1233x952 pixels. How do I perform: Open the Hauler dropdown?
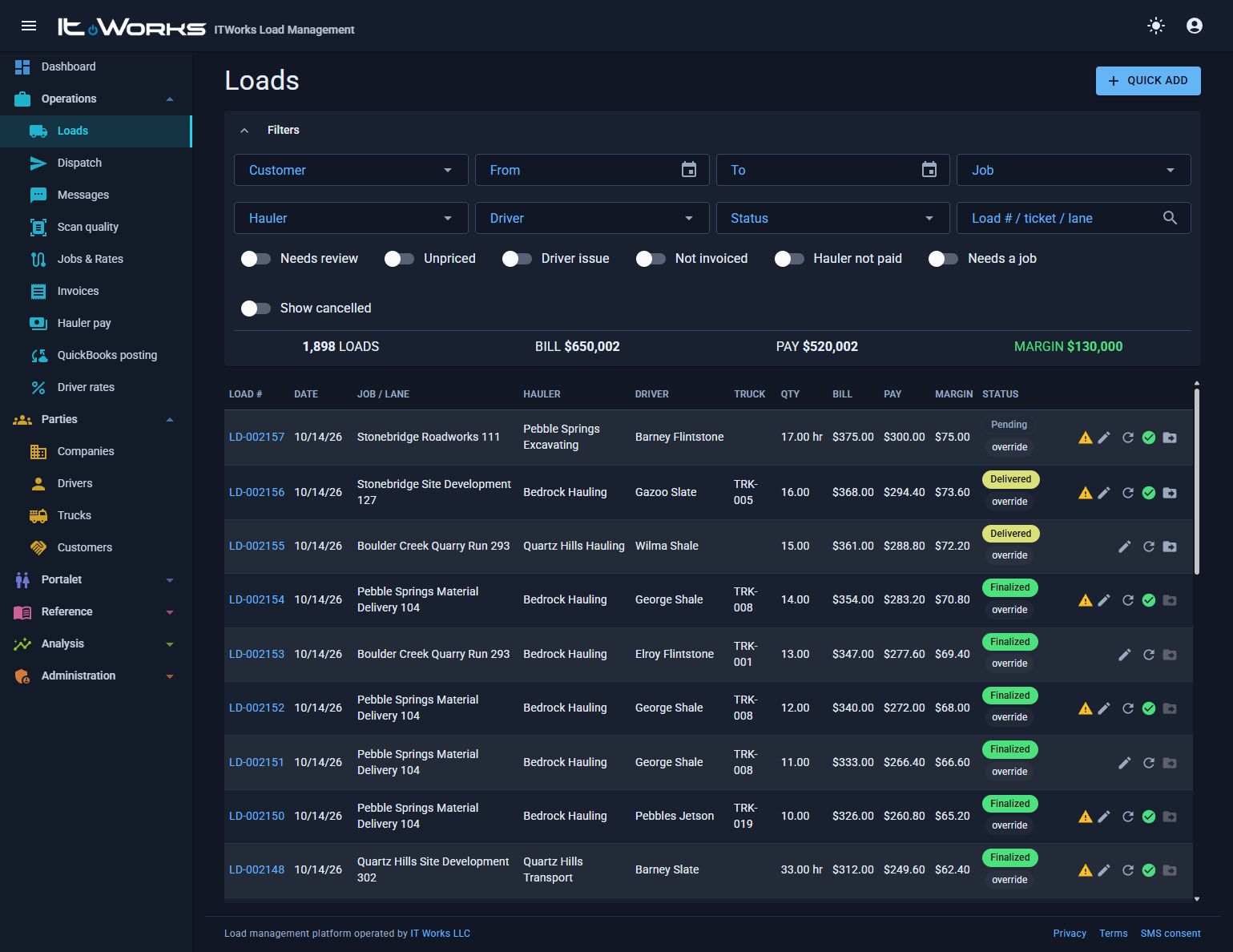(351, 218)
